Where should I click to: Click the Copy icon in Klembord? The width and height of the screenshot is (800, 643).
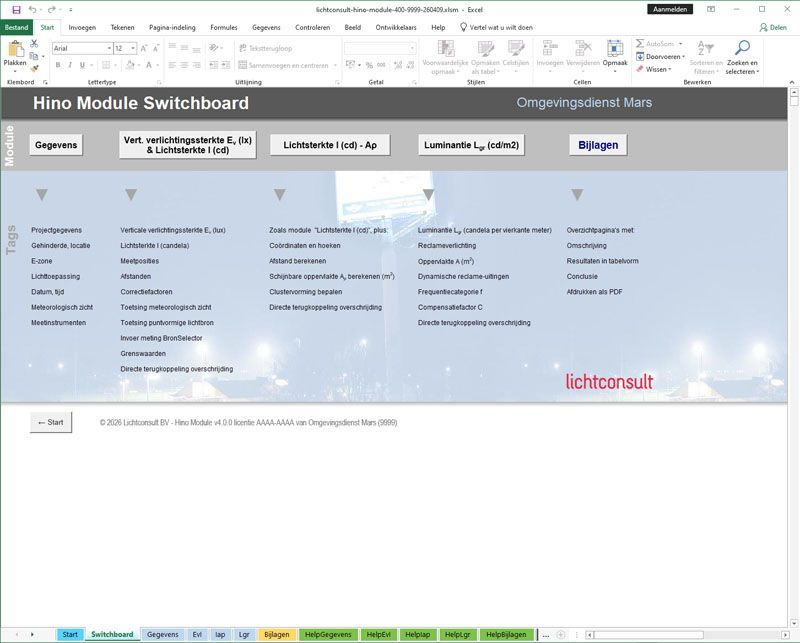[x=34, y=56]
